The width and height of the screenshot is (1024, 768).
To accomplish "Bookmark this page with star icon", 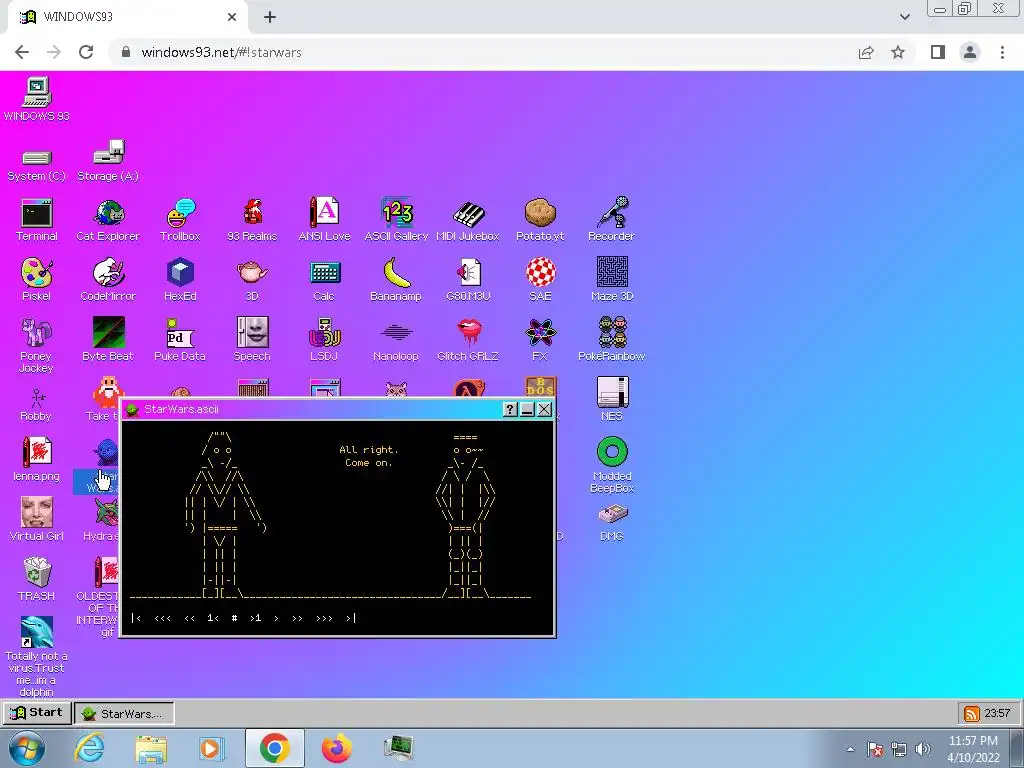I will tap(898, 52).
